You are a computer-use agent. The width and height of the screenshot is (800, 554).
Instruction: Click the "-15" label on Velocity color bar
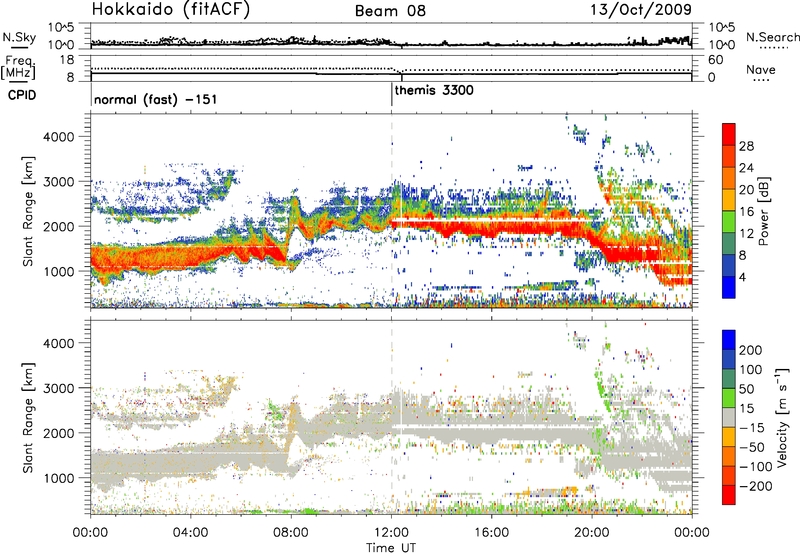coord(752,428)
